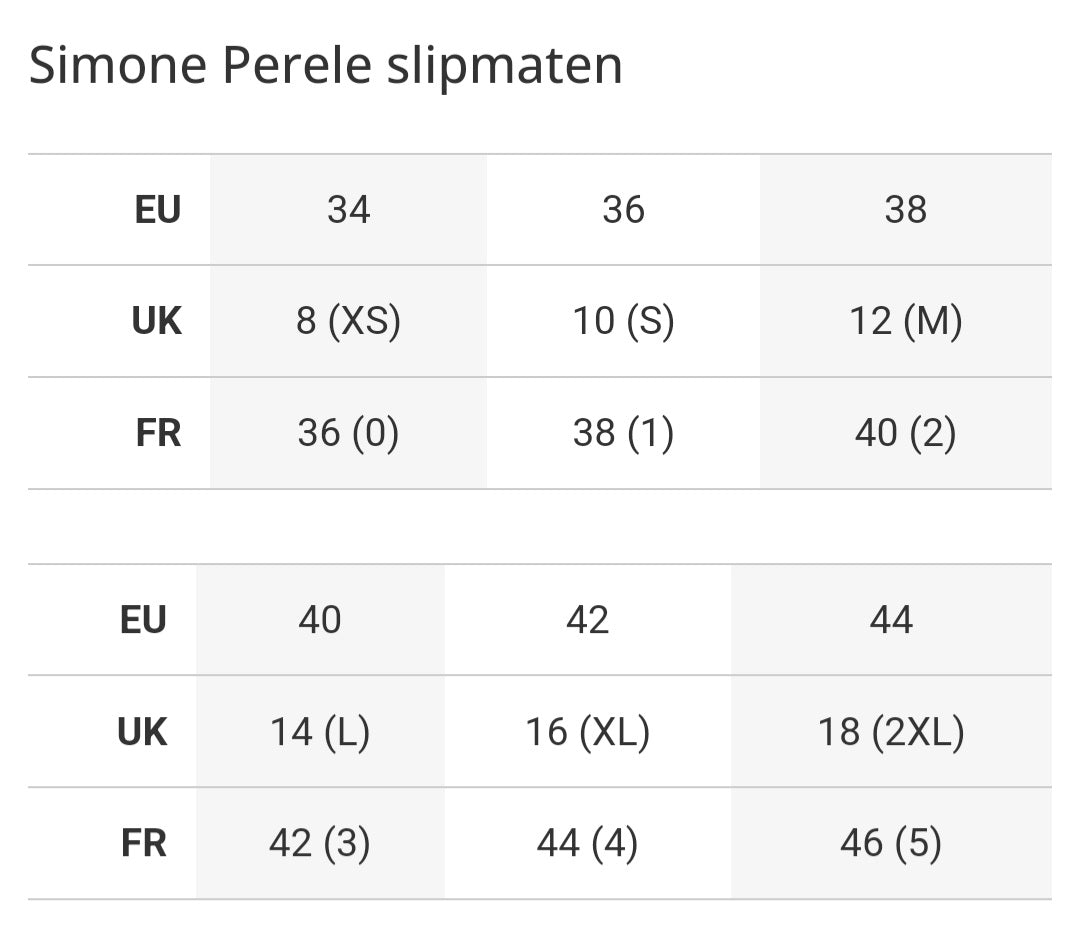Choose FR size 36 (0) cell

[348, 434]
